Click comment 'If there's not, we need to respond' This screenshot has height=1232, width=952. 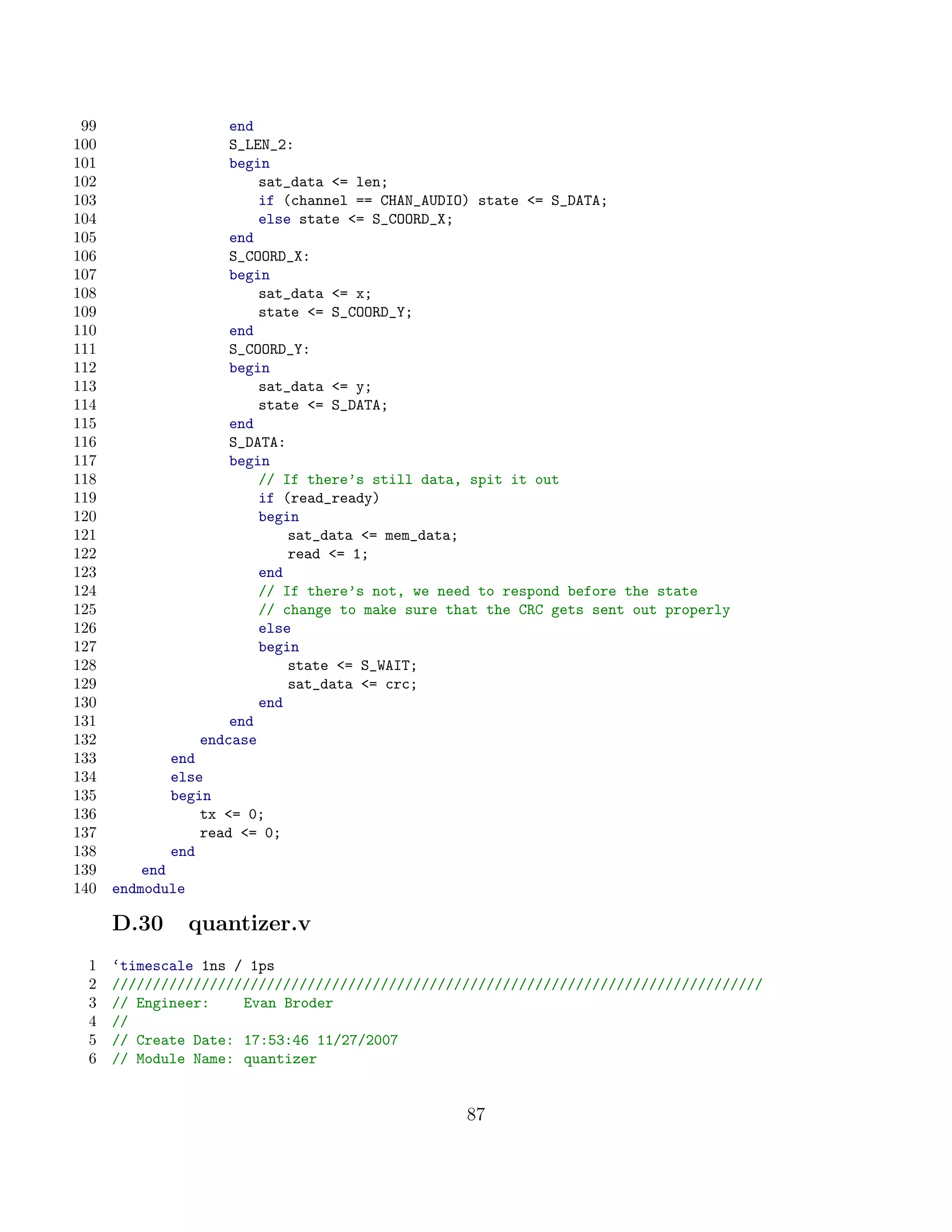coord(478,591)
